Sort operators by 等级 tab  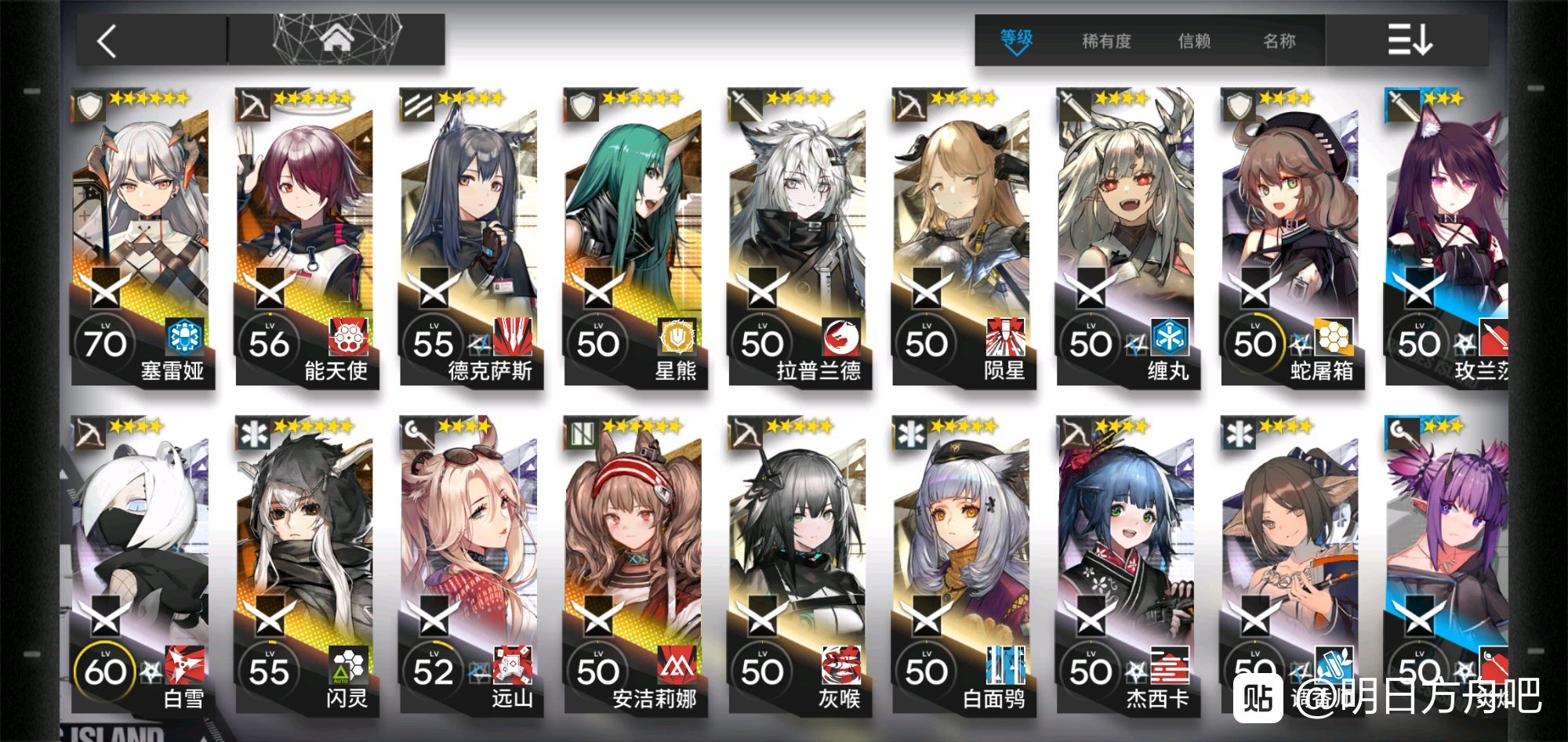[1016, 40]
